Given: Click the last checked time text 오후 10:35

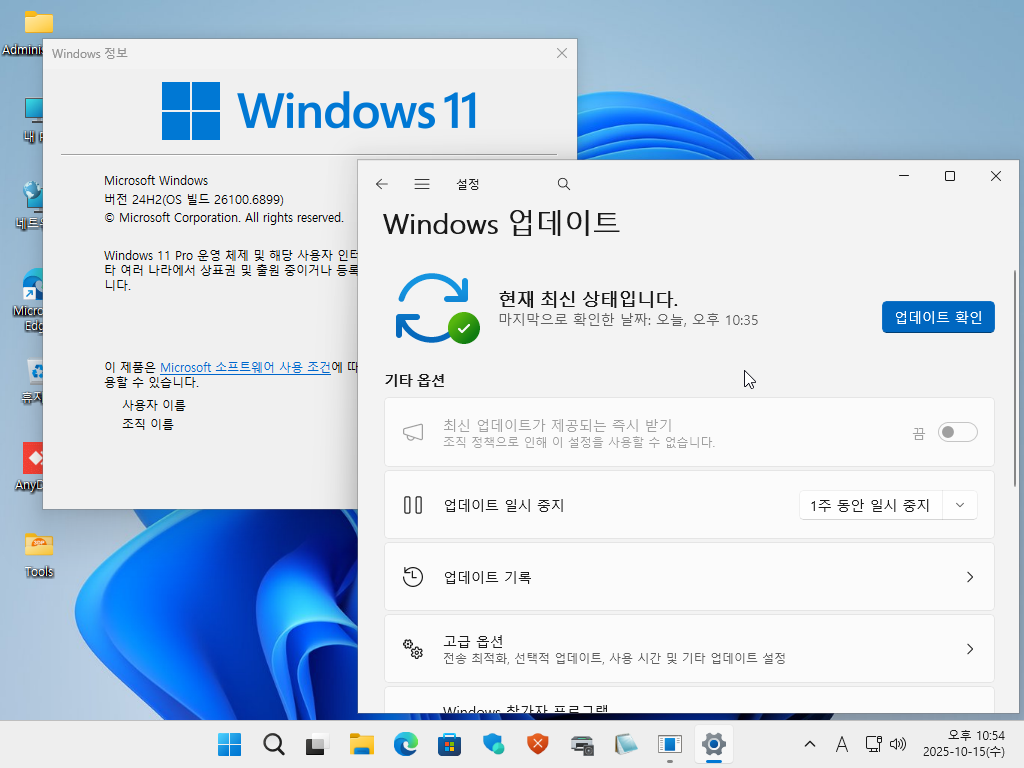Looking at the screenshot, I should pyautogui.click(x=725, y=320).
